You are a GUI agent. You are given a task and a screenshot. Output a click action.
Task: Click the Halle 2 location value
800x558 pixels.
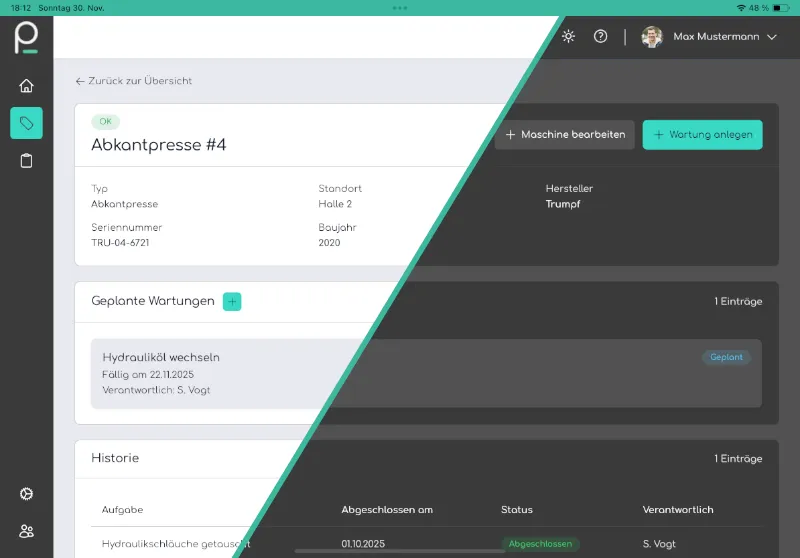(x=335, y=204)
